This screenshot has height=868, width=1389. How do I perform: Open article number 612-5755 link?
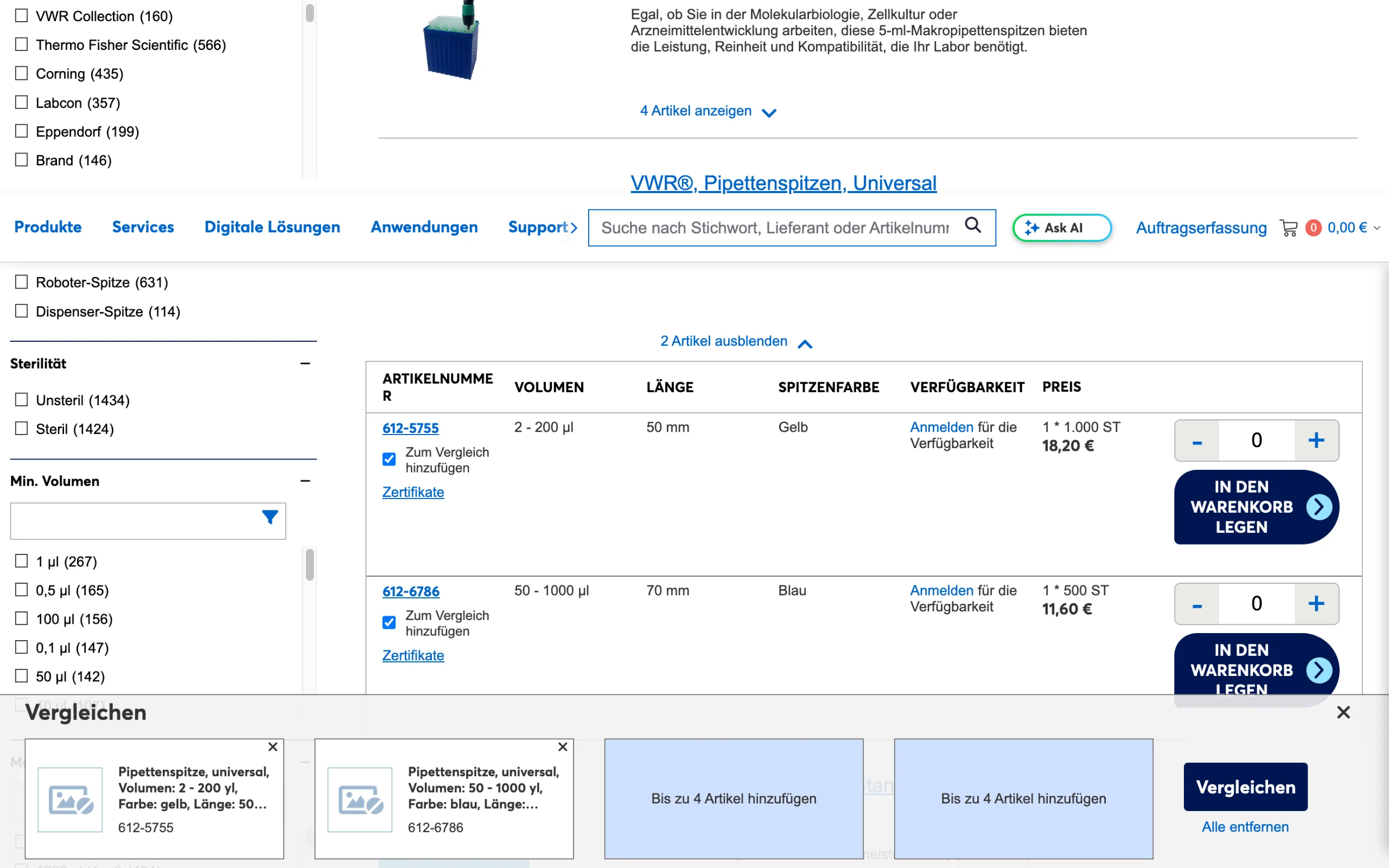(411, 428)
